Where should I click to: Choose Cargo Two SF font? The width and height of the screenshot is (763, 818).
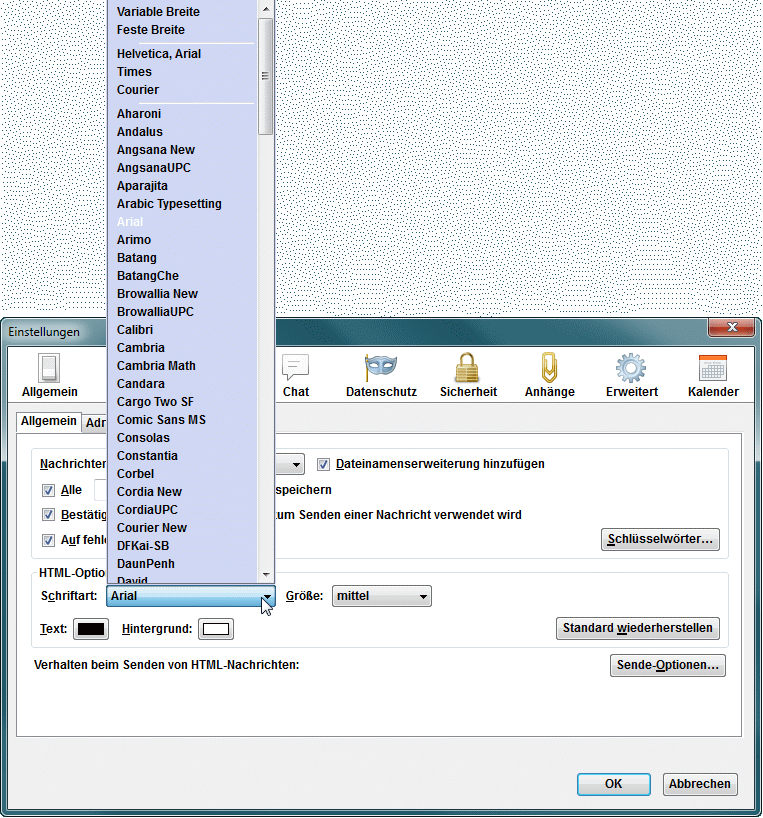[x=182, y=402]
